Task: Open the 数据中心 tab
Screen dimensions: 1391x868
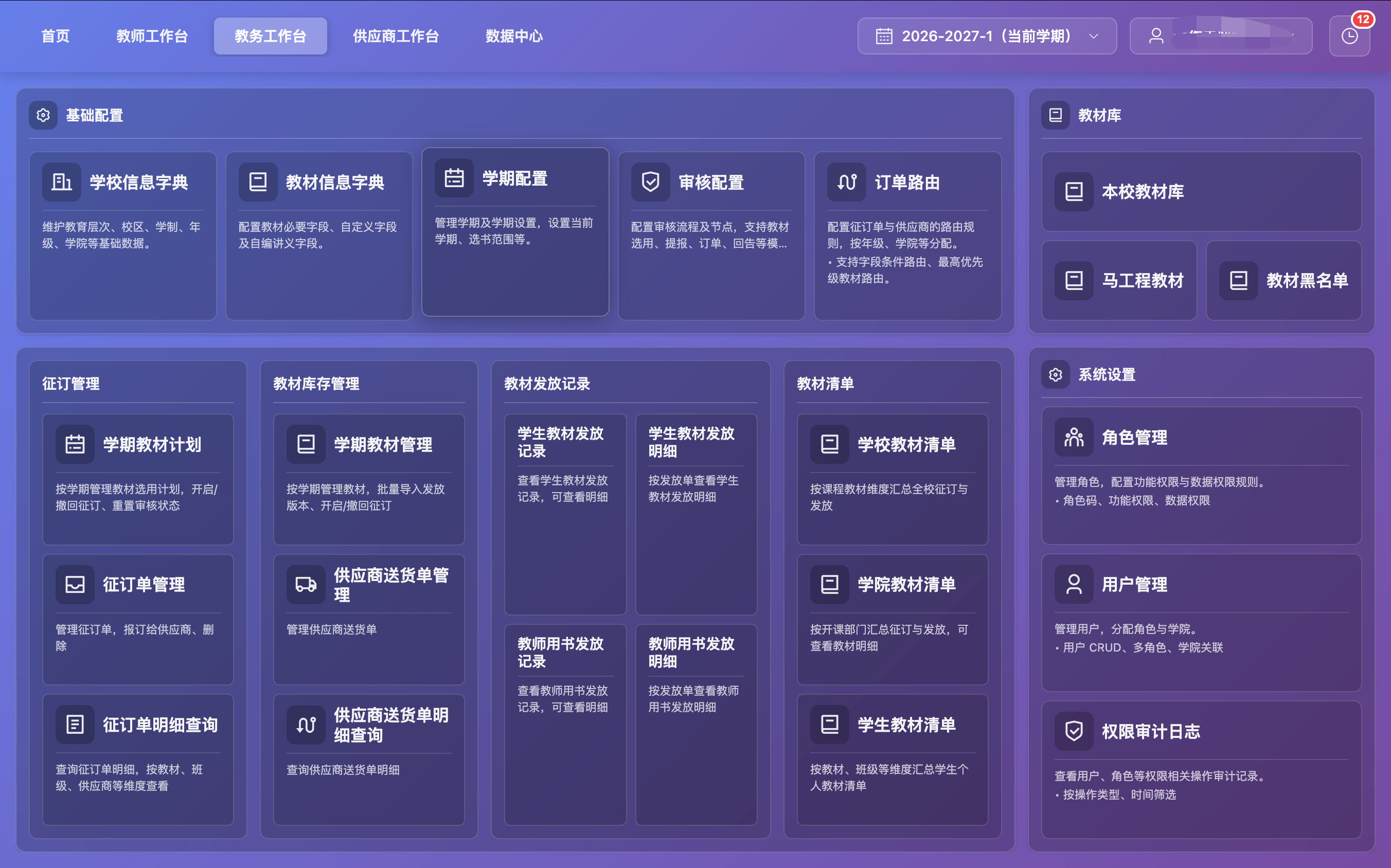Action: [x=514, y=36]
